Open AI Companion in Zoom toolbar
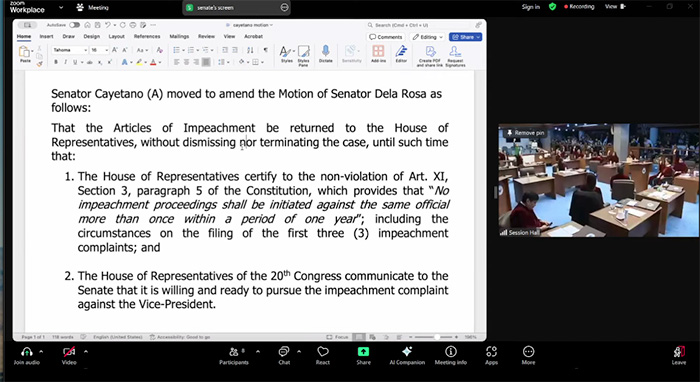 407,356
